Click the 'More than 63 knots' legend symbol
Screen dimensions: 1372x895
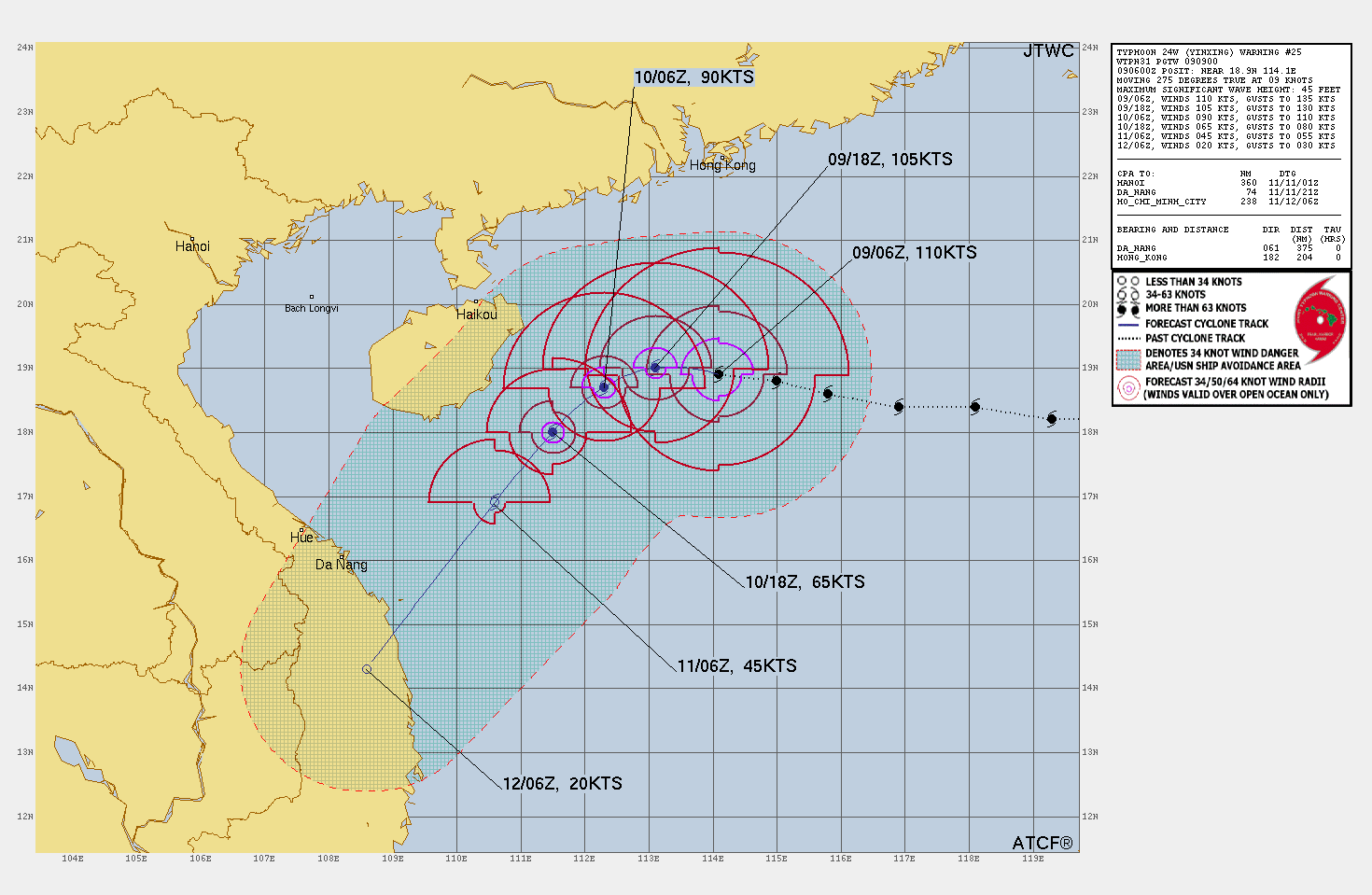coord(1128,308)
